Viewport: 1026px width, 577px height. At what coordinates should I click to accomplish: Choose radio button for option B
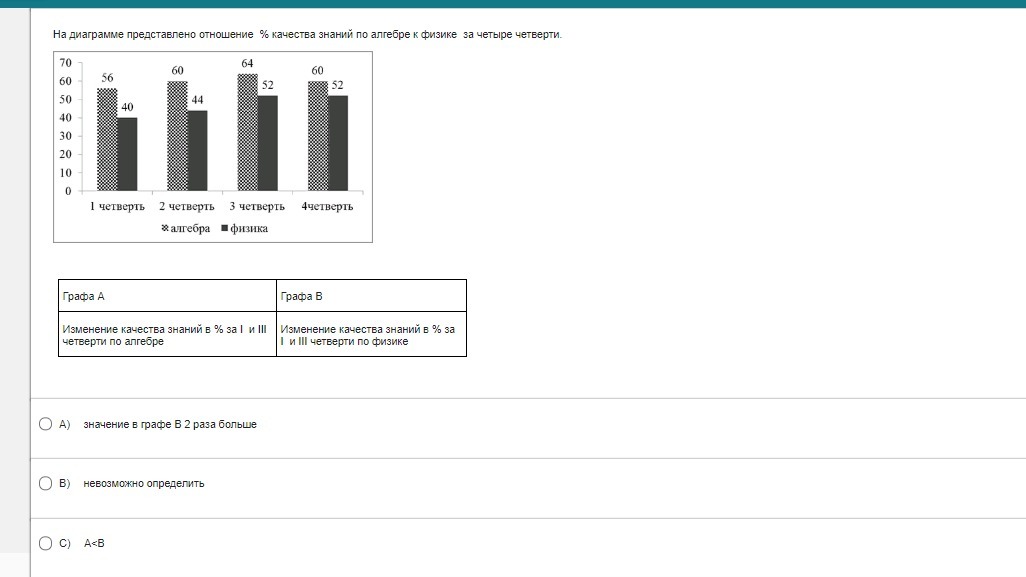tap(45, 483)
